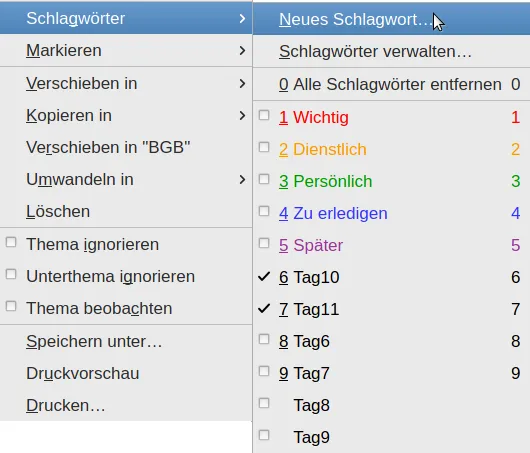
Task: Expand the Kopieren in submenu arrow
Action: pos(242,116)
